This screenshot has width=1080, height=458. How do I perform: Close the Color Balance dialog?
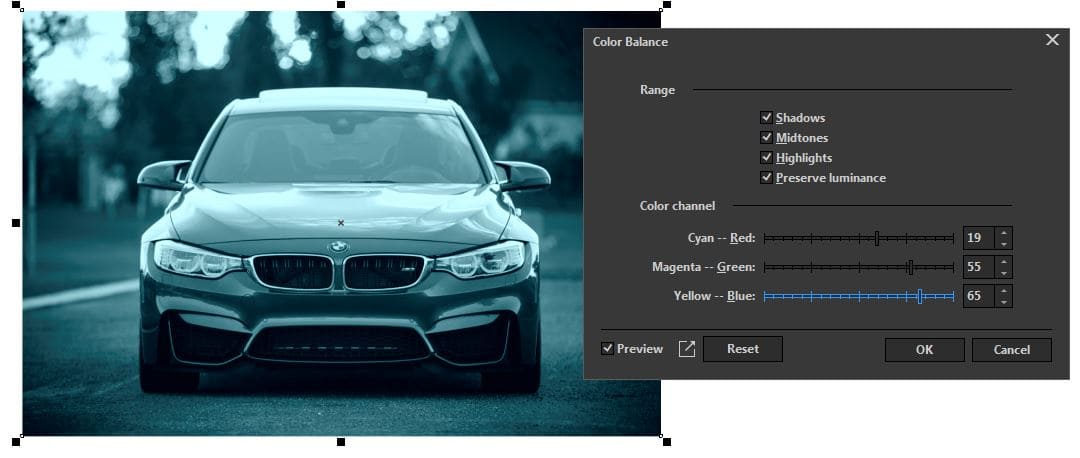click(x=1052, y=40)
